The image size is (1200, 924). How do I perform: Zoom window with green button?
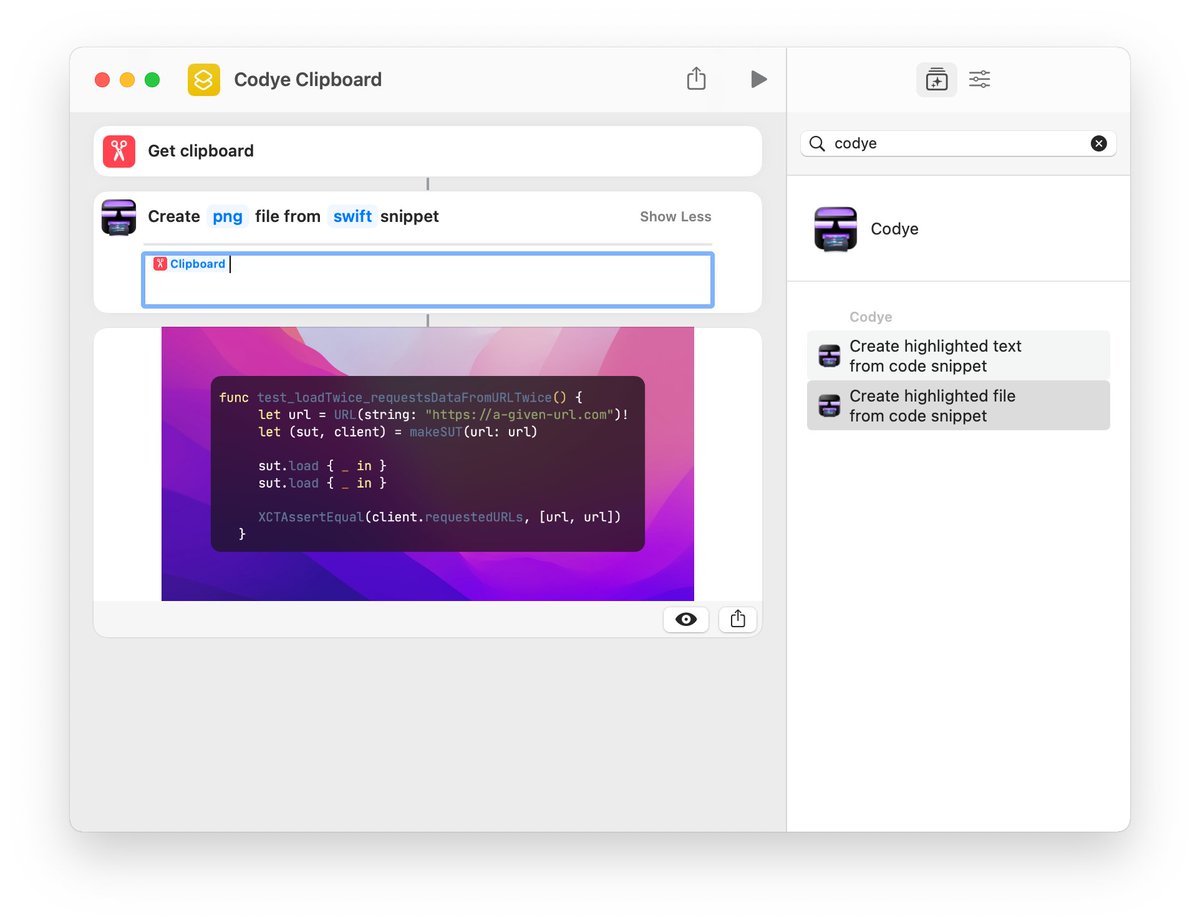[152, 80]
